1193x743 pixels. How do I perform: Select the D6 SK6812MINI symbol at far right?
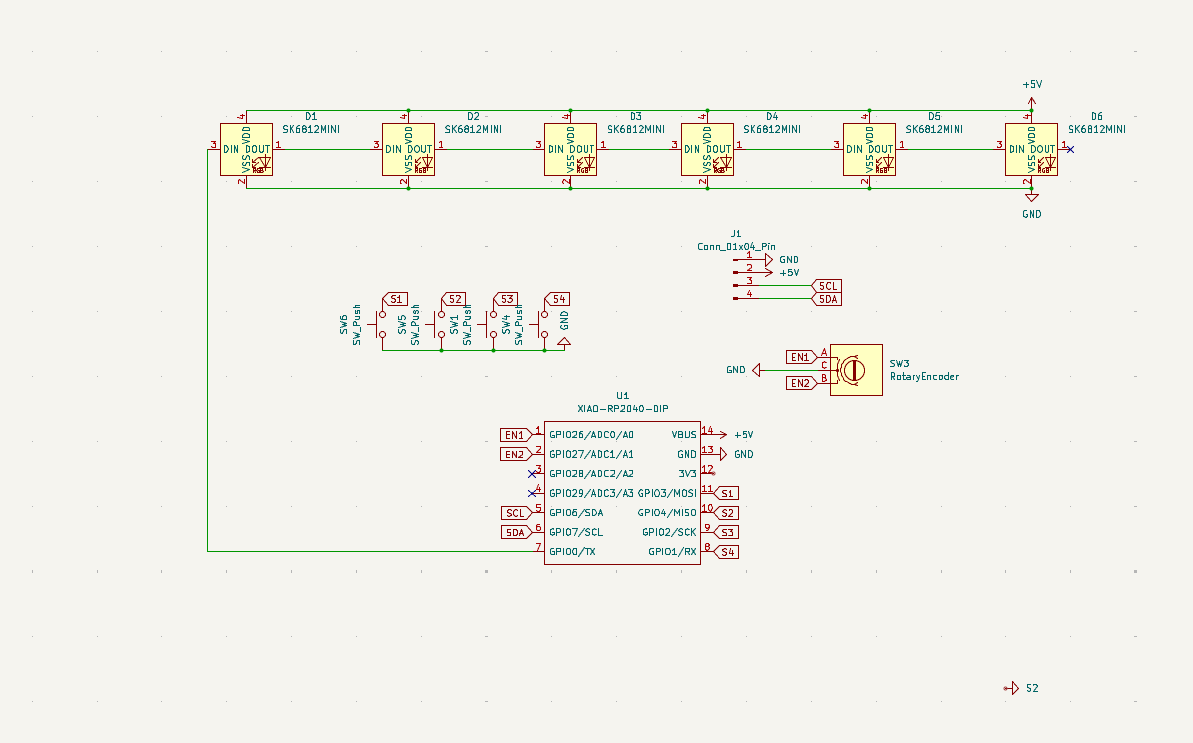pyautogui.click(x=1030, y=148)
